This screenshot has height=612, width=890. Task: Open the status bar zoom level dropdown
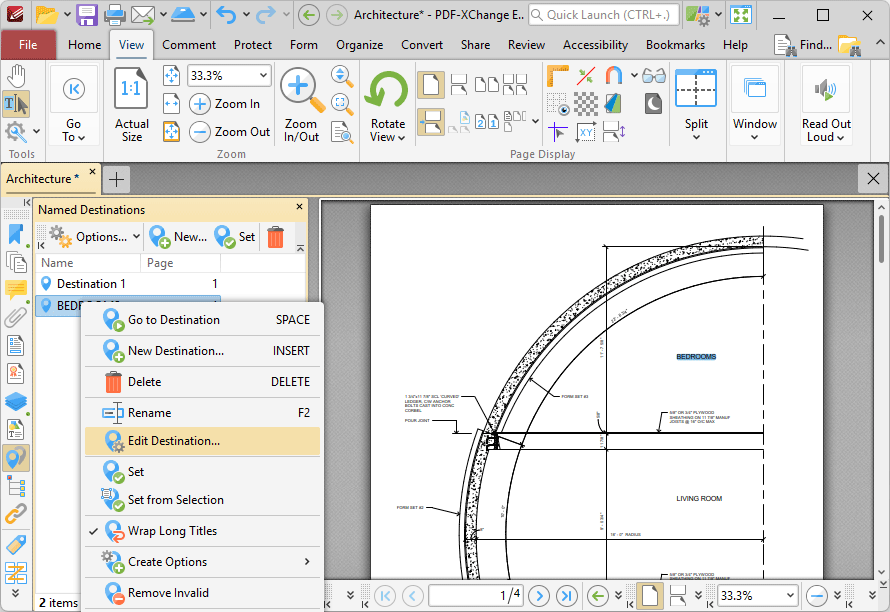click(790, 596)
